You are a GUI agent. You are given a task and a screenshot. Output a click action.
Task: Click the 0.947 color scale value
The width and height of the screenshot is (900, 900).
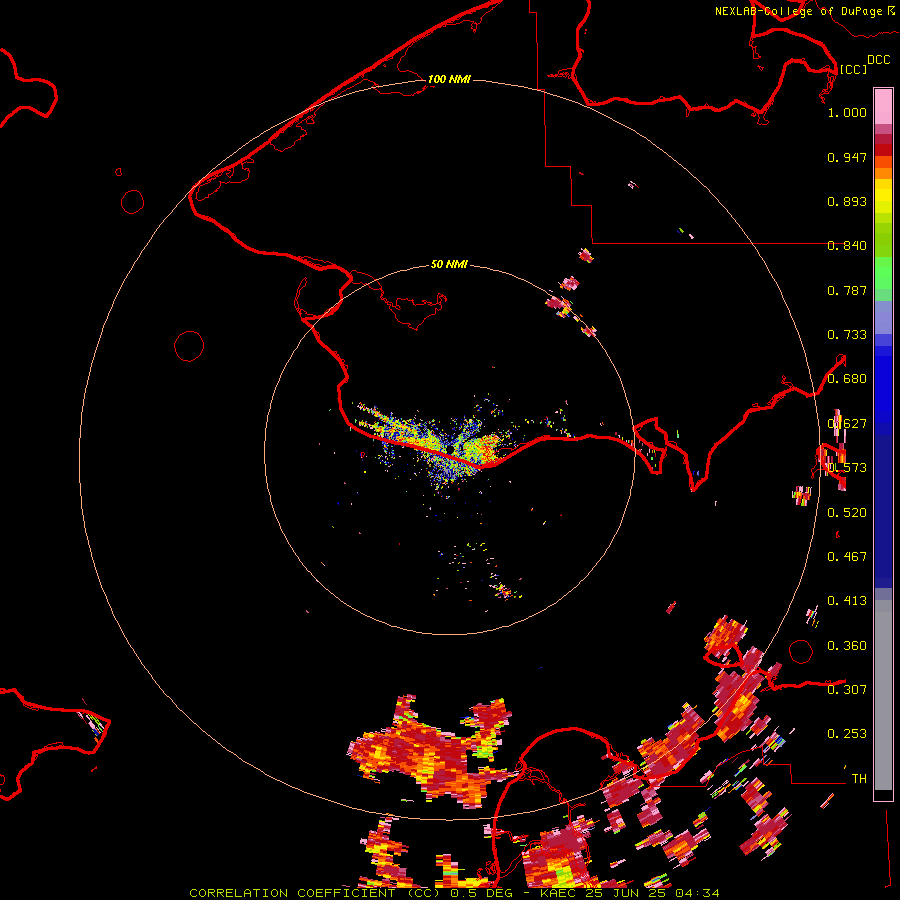(847, 157)
